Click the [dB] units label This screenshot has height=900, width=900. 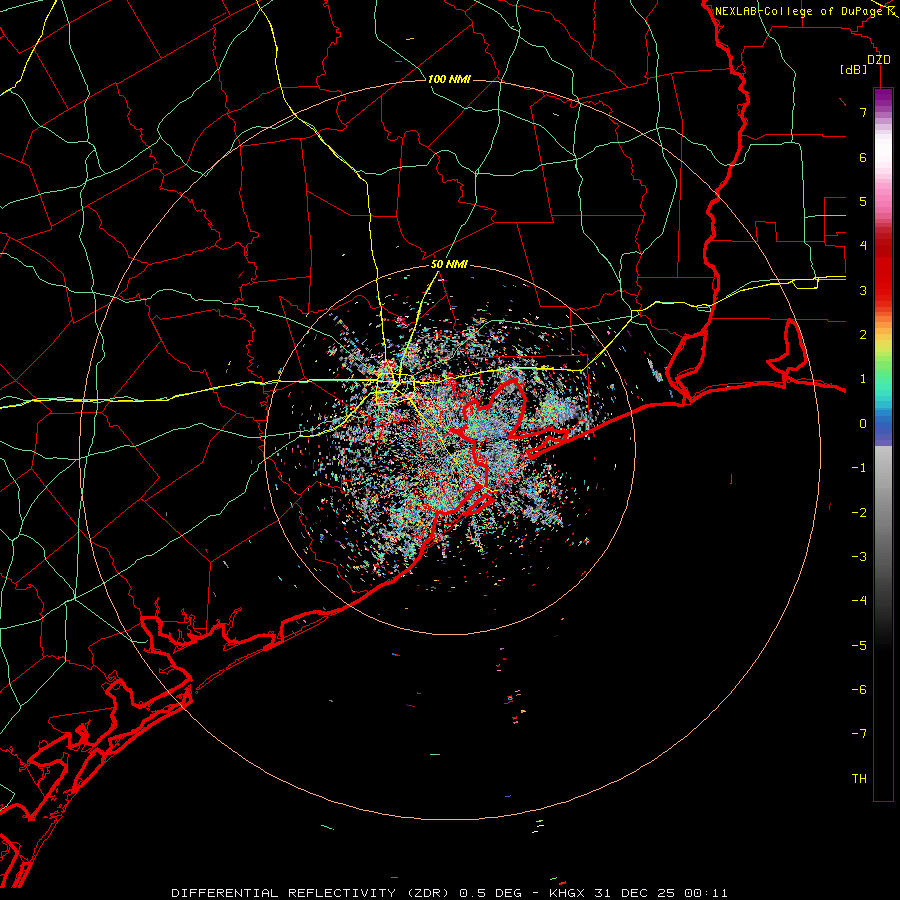tap(854, 69)
